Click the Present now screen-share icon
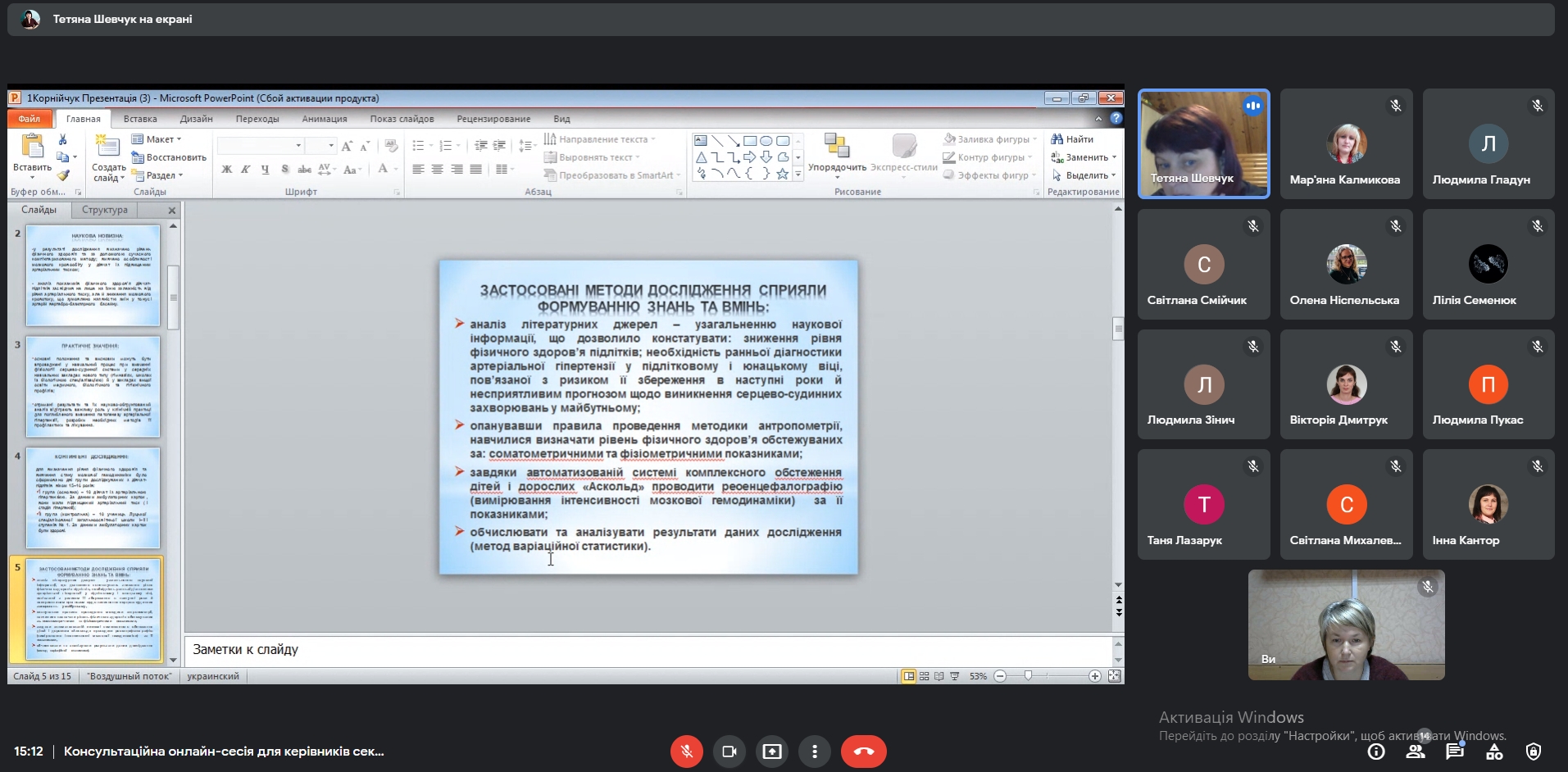1568x772 pixels. [x=772, y=752]
